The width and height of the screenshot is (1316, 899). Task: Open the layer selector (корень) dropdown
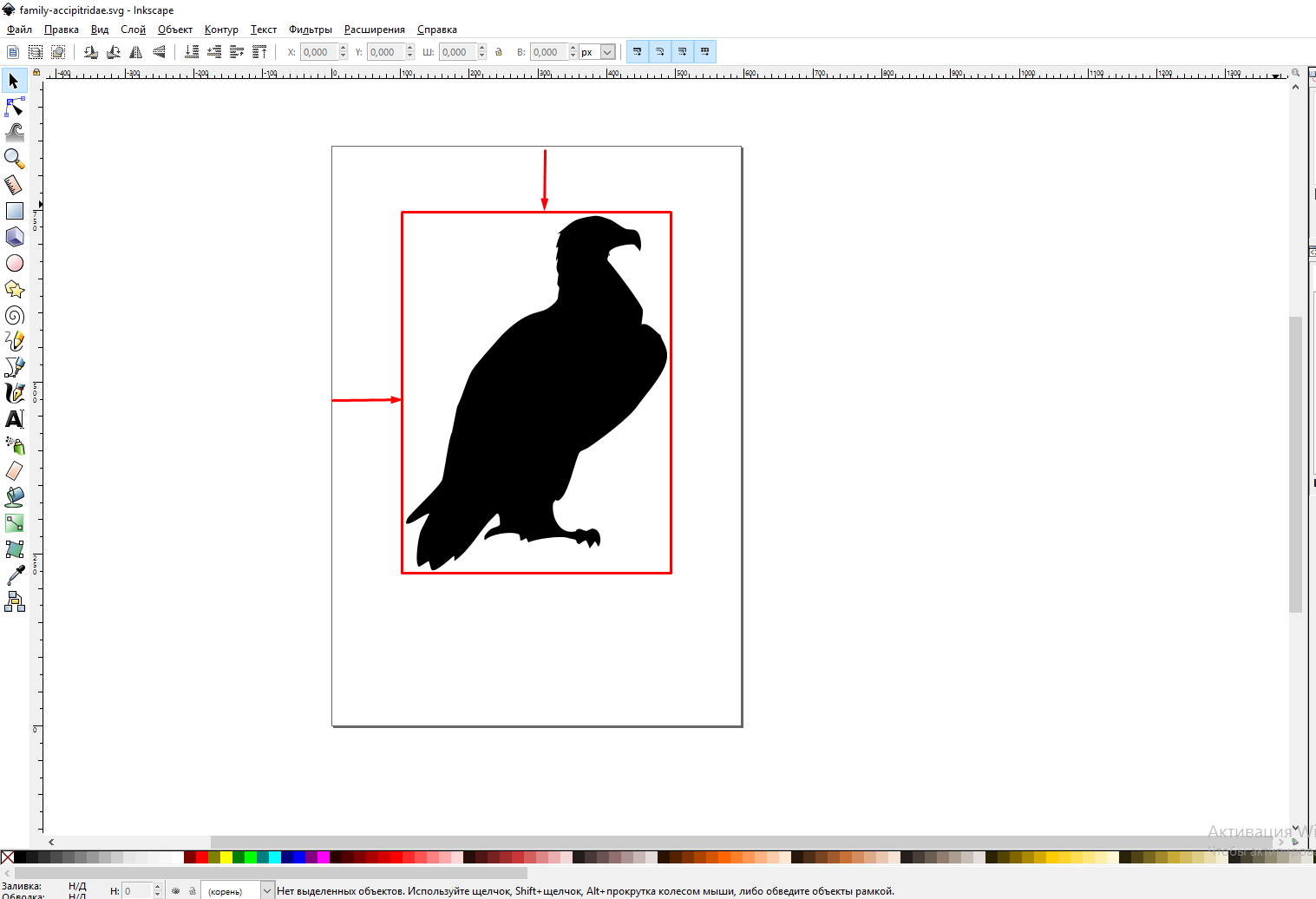point(237,891)
